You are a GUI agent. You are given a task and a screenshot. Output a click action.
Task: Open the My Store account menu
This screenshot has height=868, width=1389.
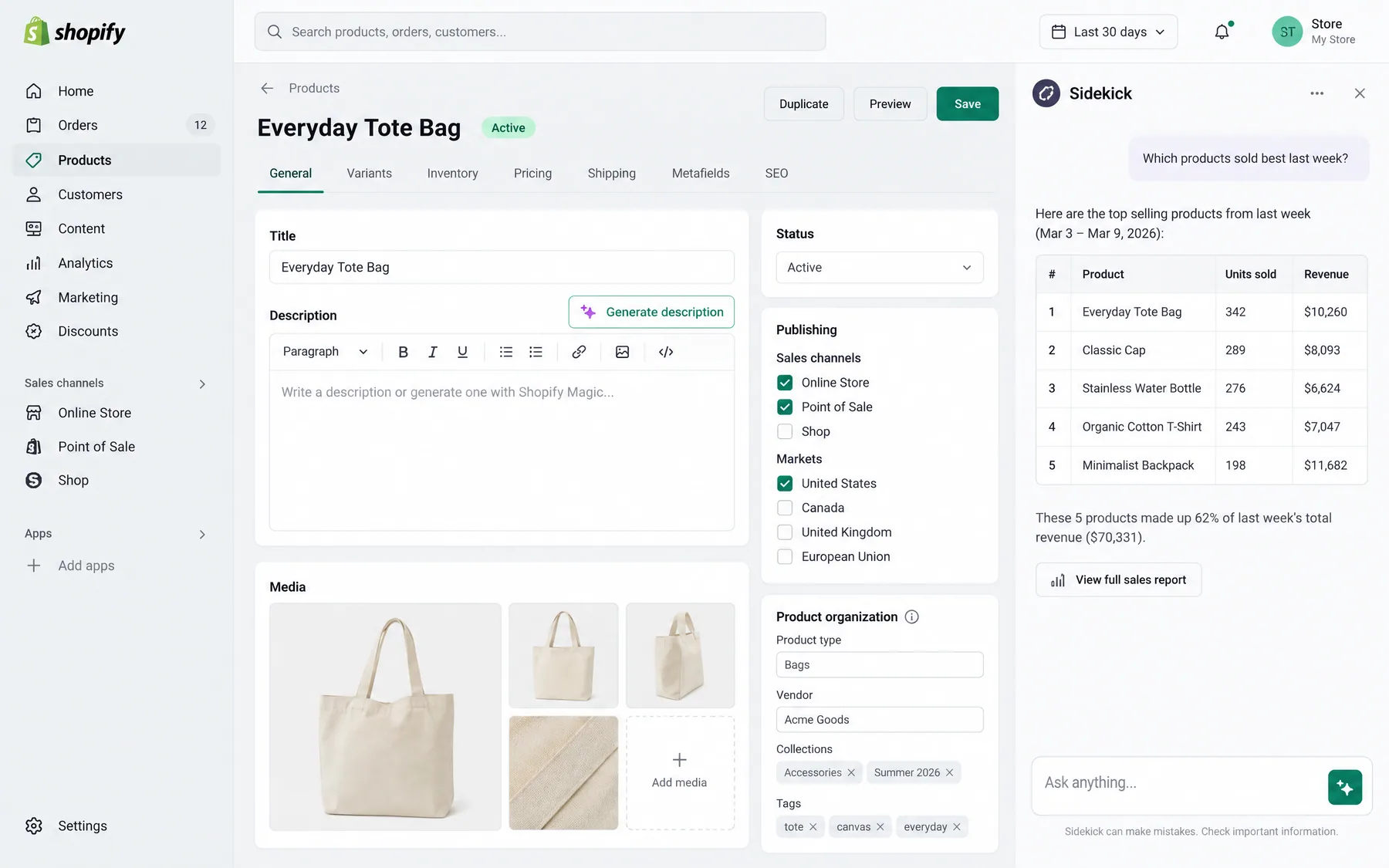(1314, 32)
